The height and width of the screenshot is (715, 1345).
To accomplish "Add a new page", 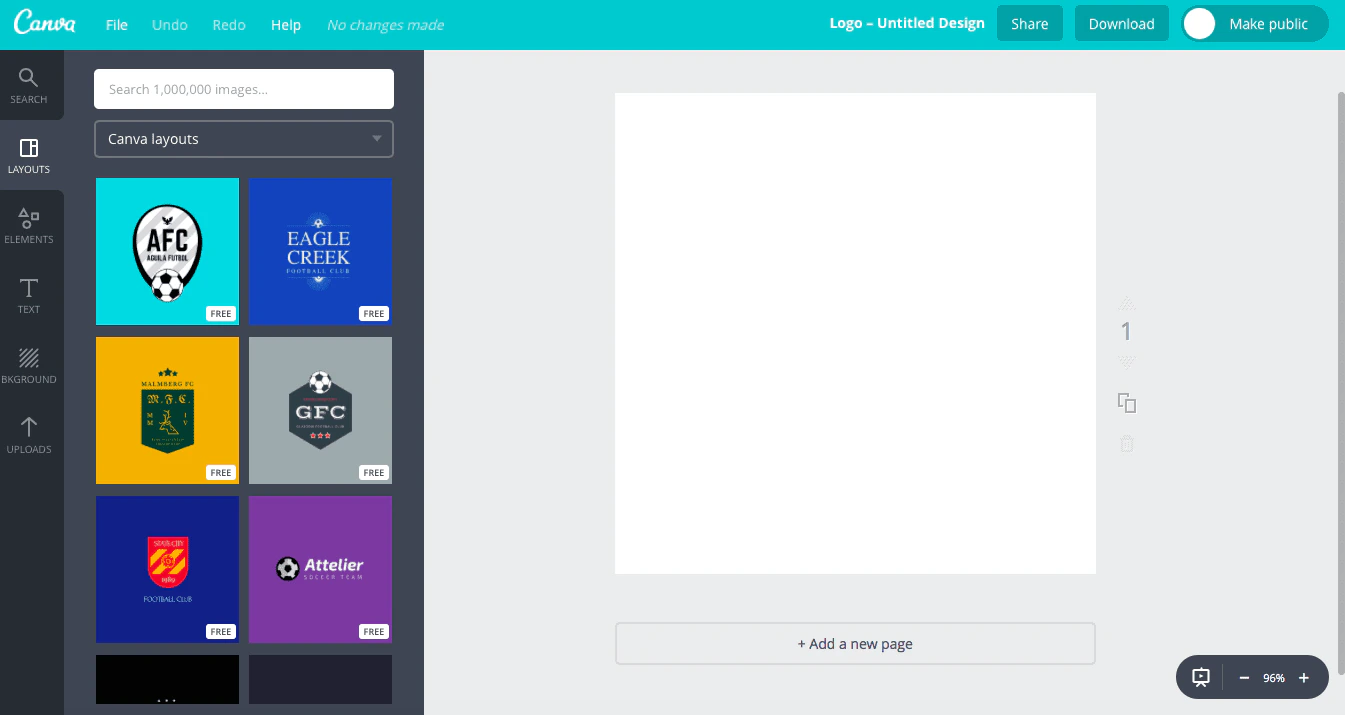I will (855, 644).
